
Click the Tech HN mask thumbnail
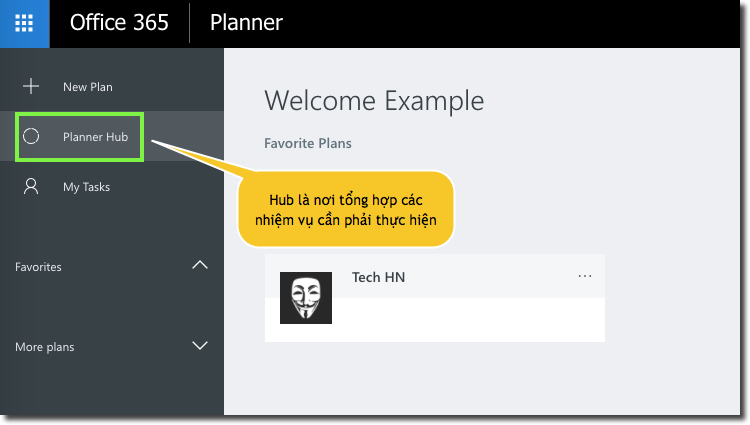point(305,297)
